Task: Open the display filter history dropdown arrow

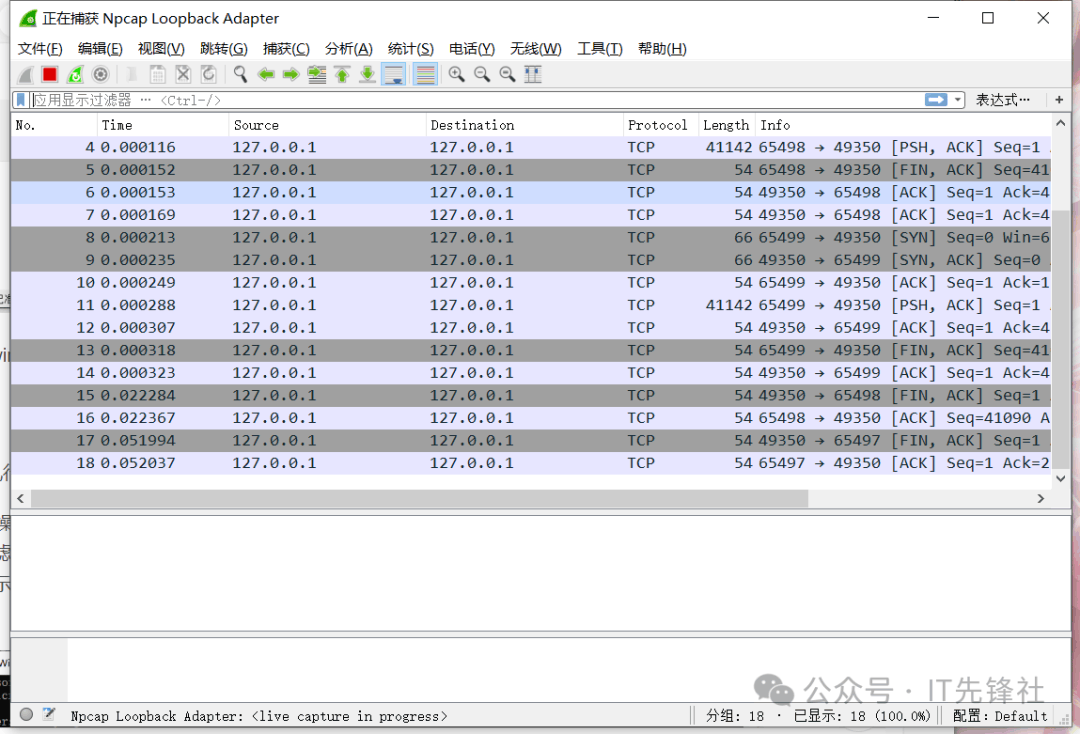Action: point(958,100)
